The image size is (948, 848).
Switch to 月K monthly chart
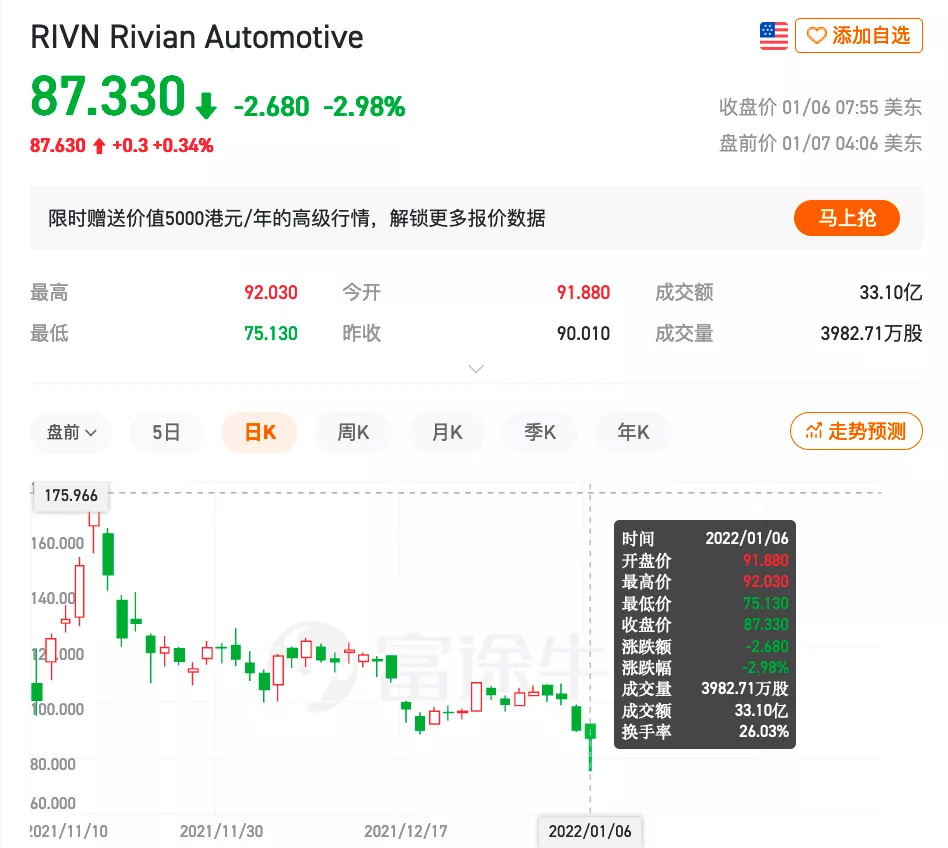coord(447,432)
